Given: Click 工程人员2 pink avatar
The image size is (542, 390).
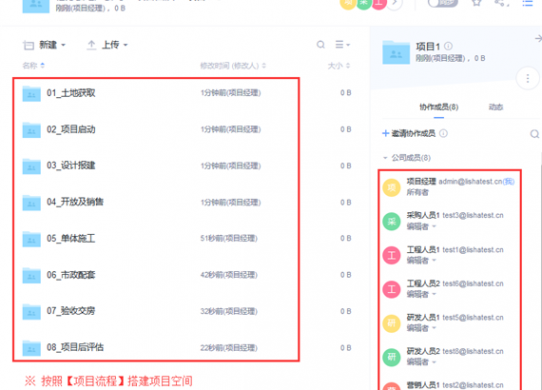Looking at the screenshot, I should [391, 289].
